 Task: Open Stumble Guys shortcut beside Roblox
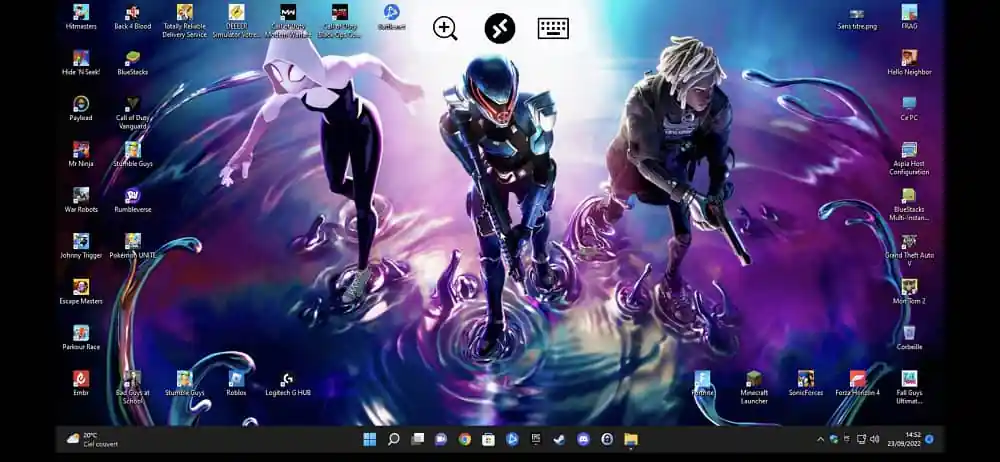click(x=184, y=383)
